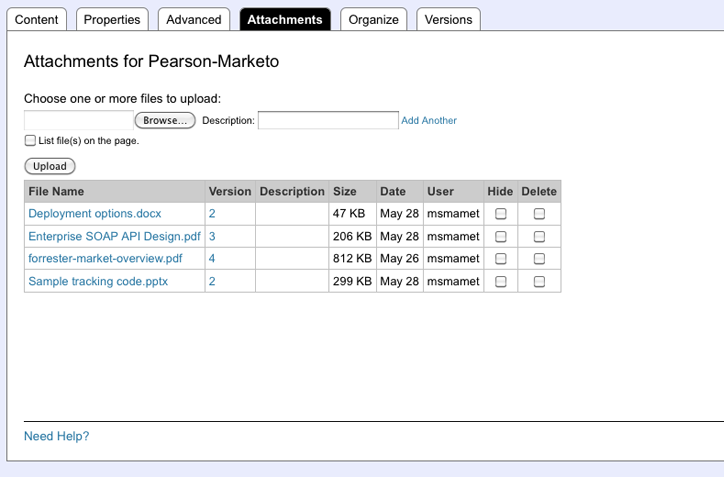Click the file path input box
This screenshot has height=477, width=724.
click(x=78, y=121)
